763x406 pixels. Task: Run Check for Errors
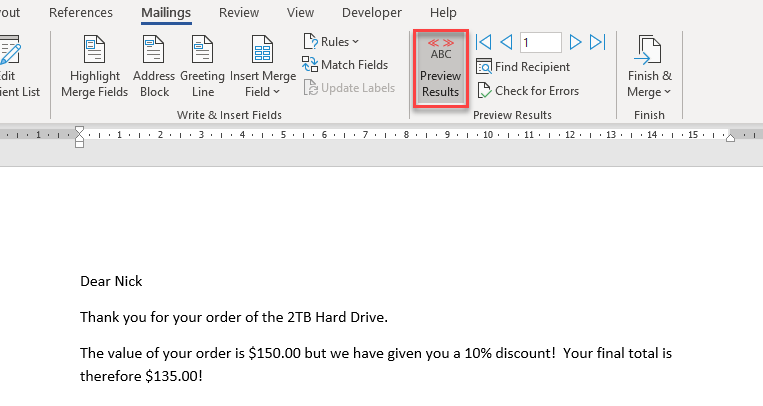tap(527, 91)
